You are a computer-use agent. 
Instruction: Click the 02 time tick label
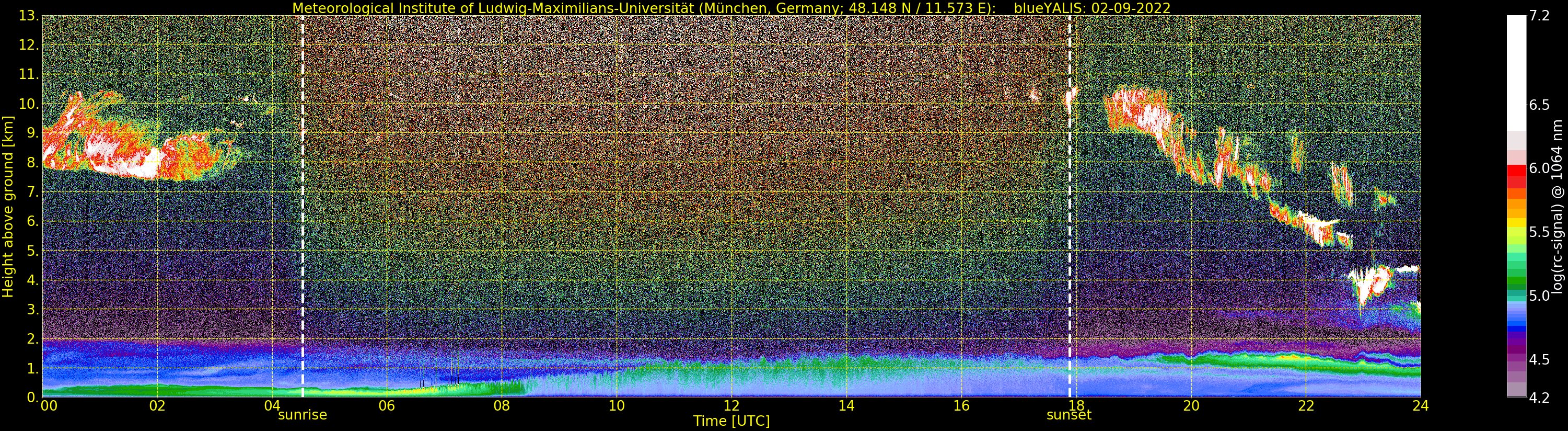click(158, 405)
